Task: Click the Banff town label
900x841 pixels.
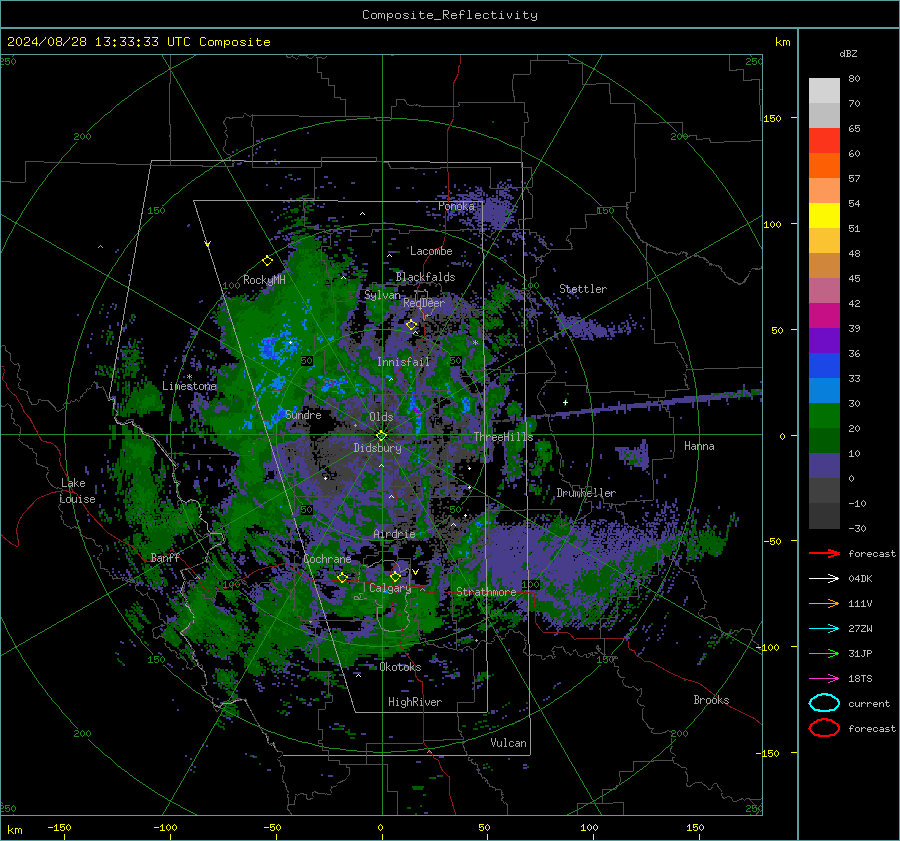Action: pos(165,557)
